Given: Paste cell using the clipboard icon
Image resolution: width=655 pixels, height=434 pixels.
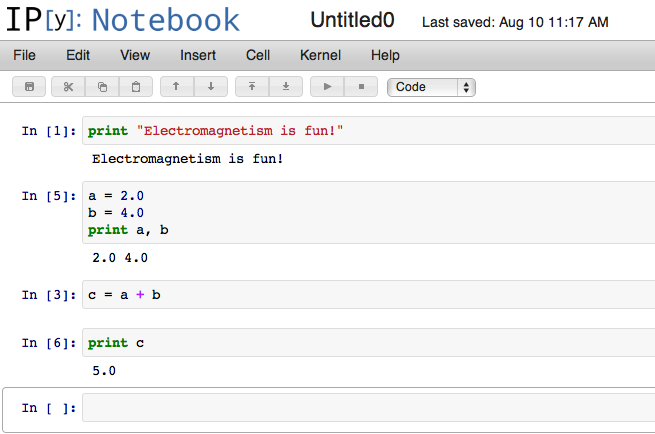Looking at the screenshot, I should (136, 86).
